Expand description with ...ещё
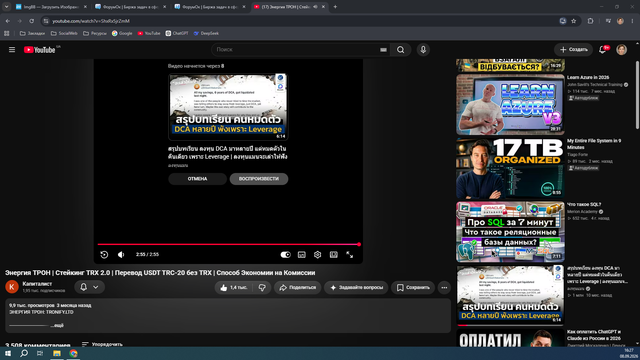The image size is (640, 360). click(57, 325)
